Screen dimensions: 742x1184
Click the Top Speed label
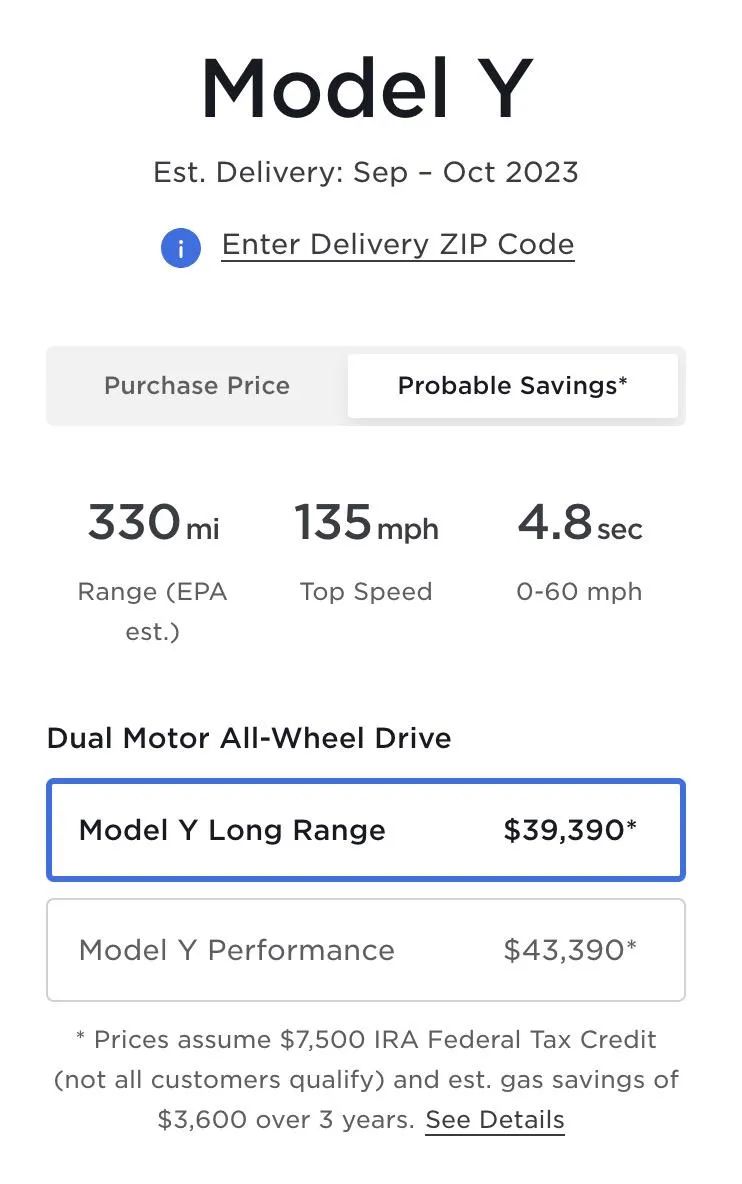366,591
